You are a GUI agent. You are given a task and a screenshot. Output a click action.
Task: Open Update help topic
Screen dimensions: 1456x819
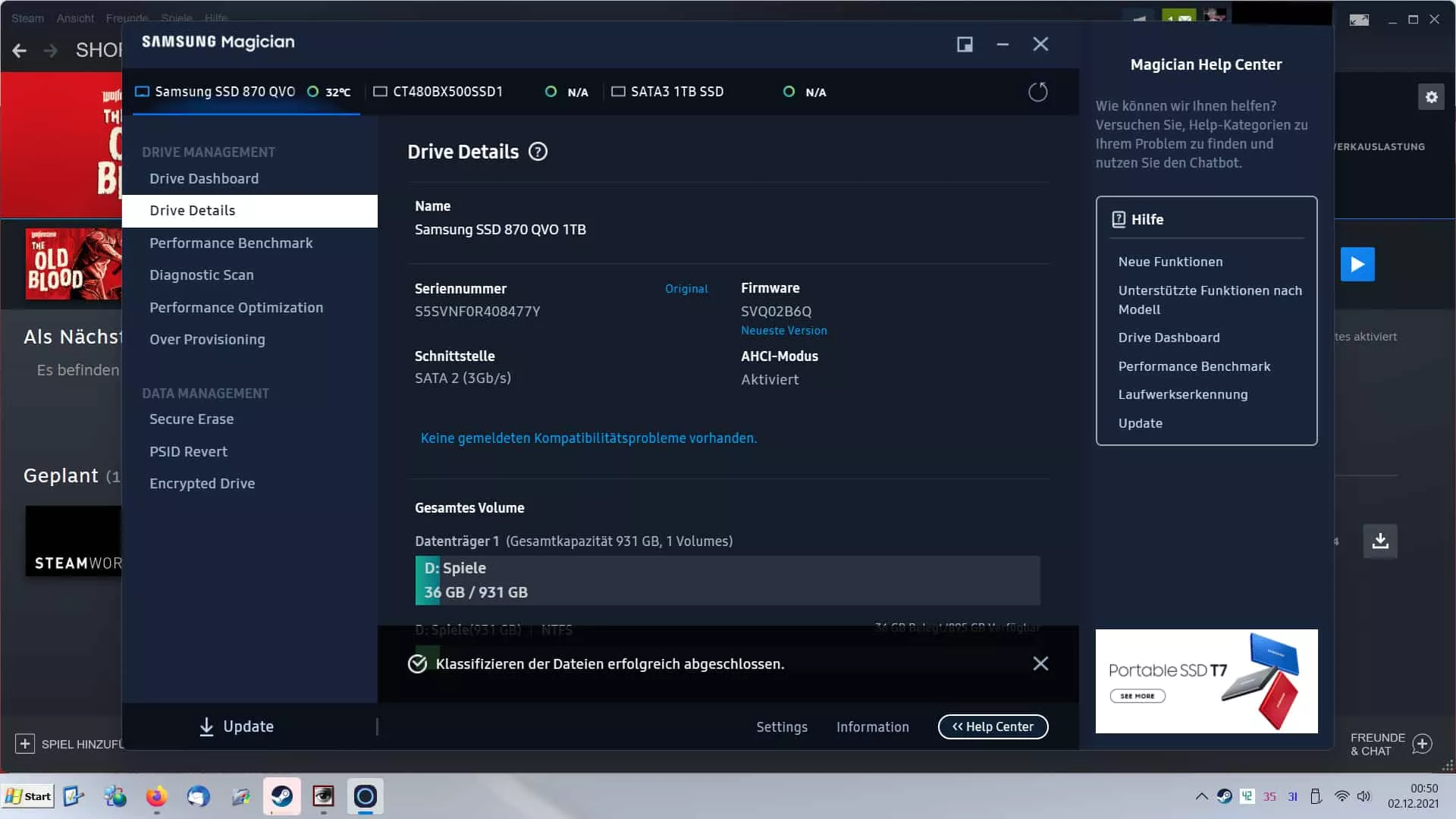click(1140, 423)
